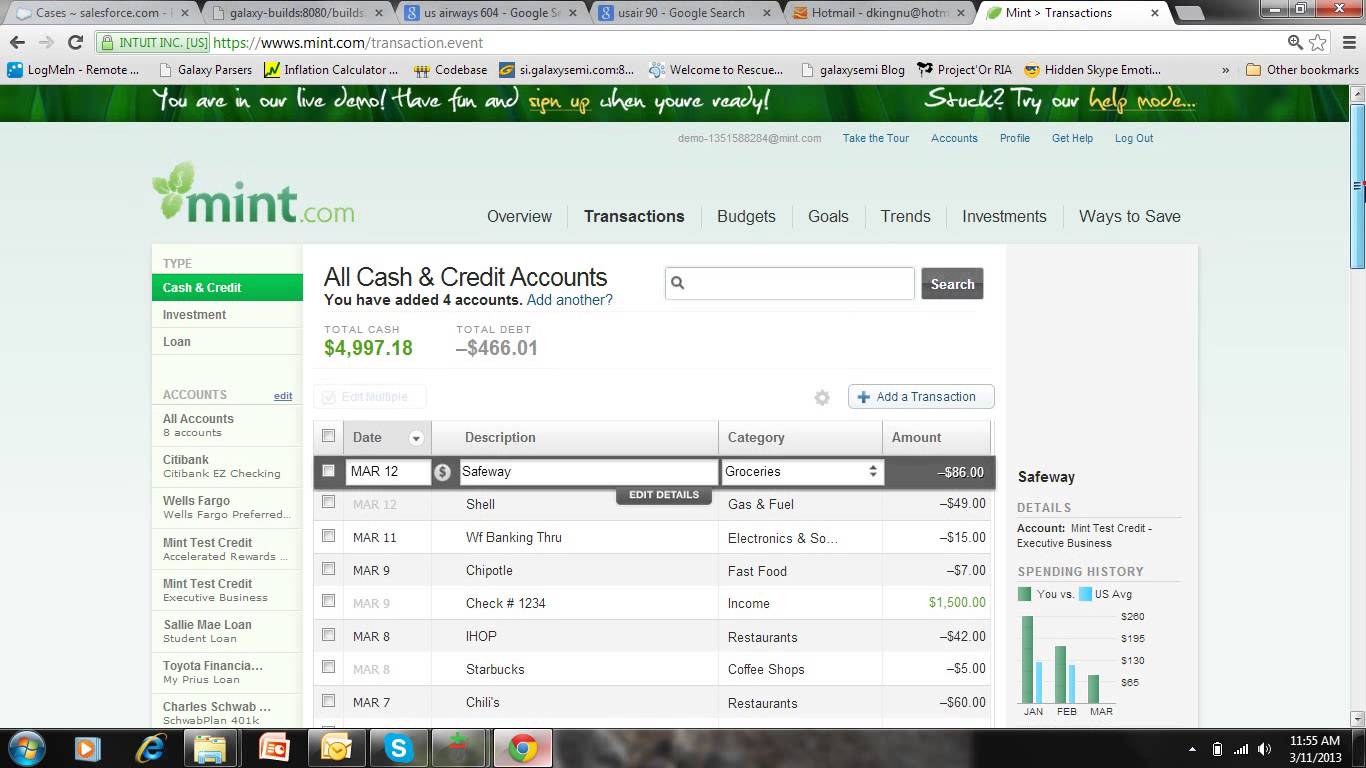
Task: Open browser zoom magnifier icon in address bar
Action: pos(1295,43)
